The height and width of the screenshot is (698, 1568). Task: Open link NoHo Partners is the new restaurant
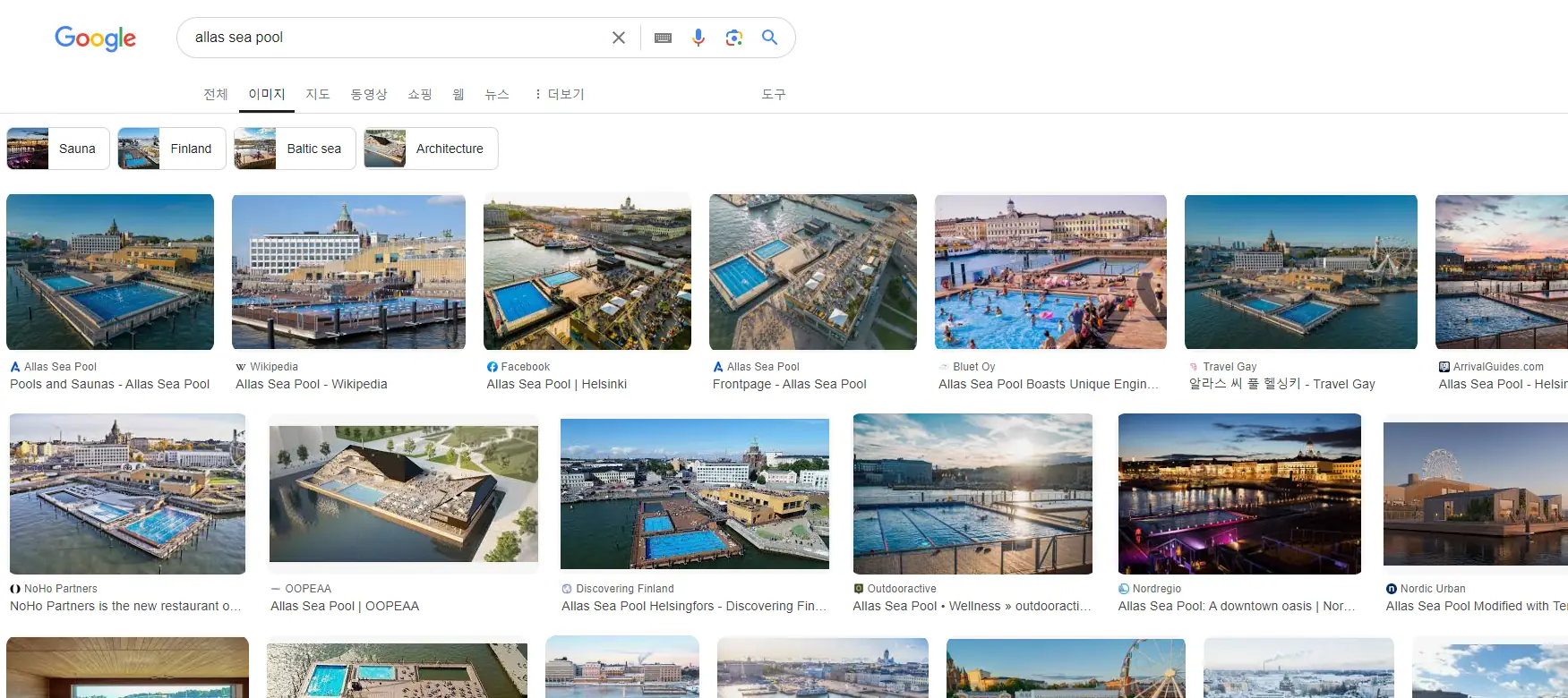(125, 606)
